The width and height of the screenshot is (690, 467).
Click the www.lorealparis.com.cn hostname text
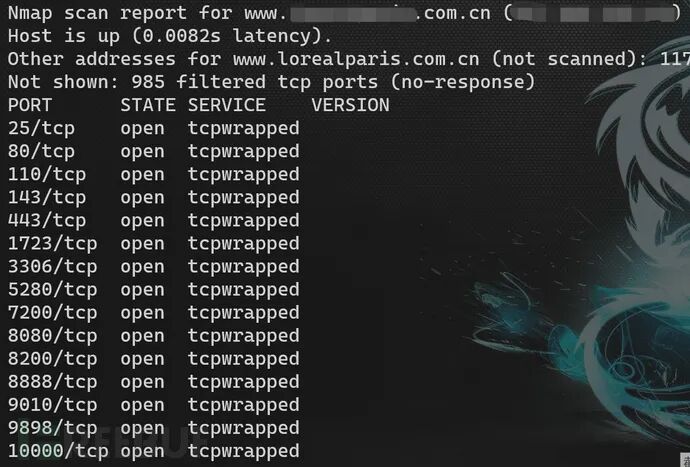coord(356,59)
